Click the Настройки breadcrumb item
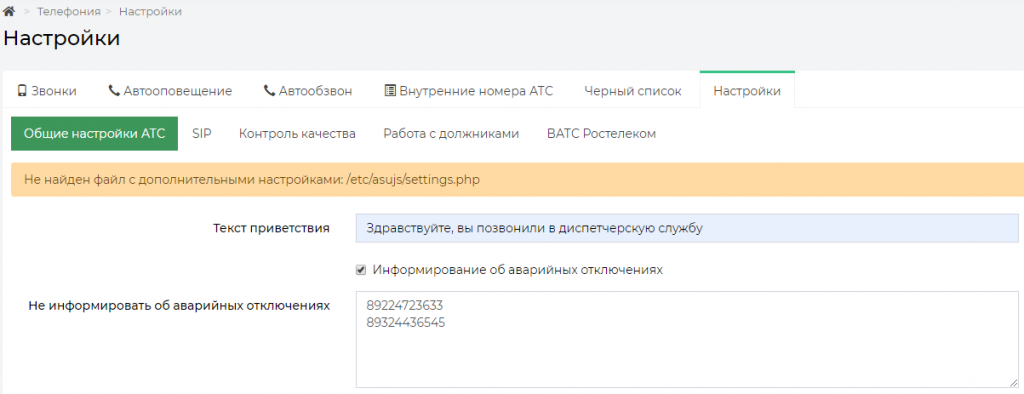Screen dimensions: 1024x394 (150, 12)
